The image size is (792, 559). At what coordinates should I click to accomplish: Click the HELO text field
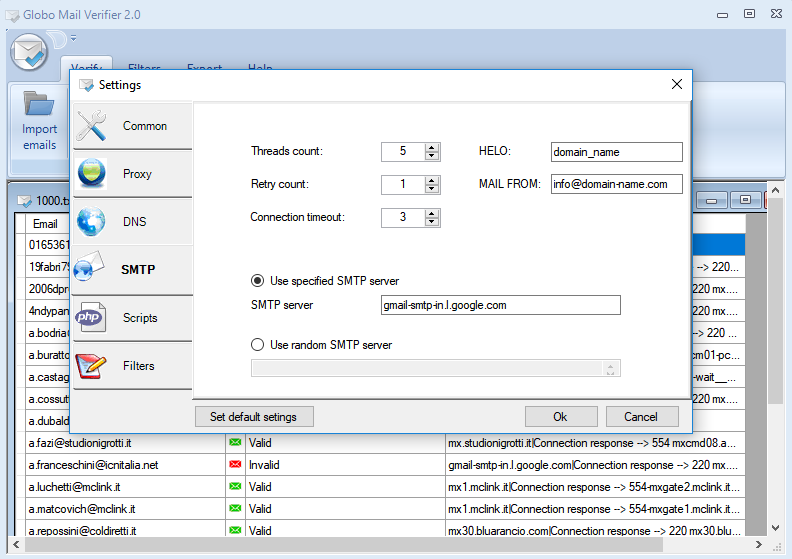pos(617,152)
